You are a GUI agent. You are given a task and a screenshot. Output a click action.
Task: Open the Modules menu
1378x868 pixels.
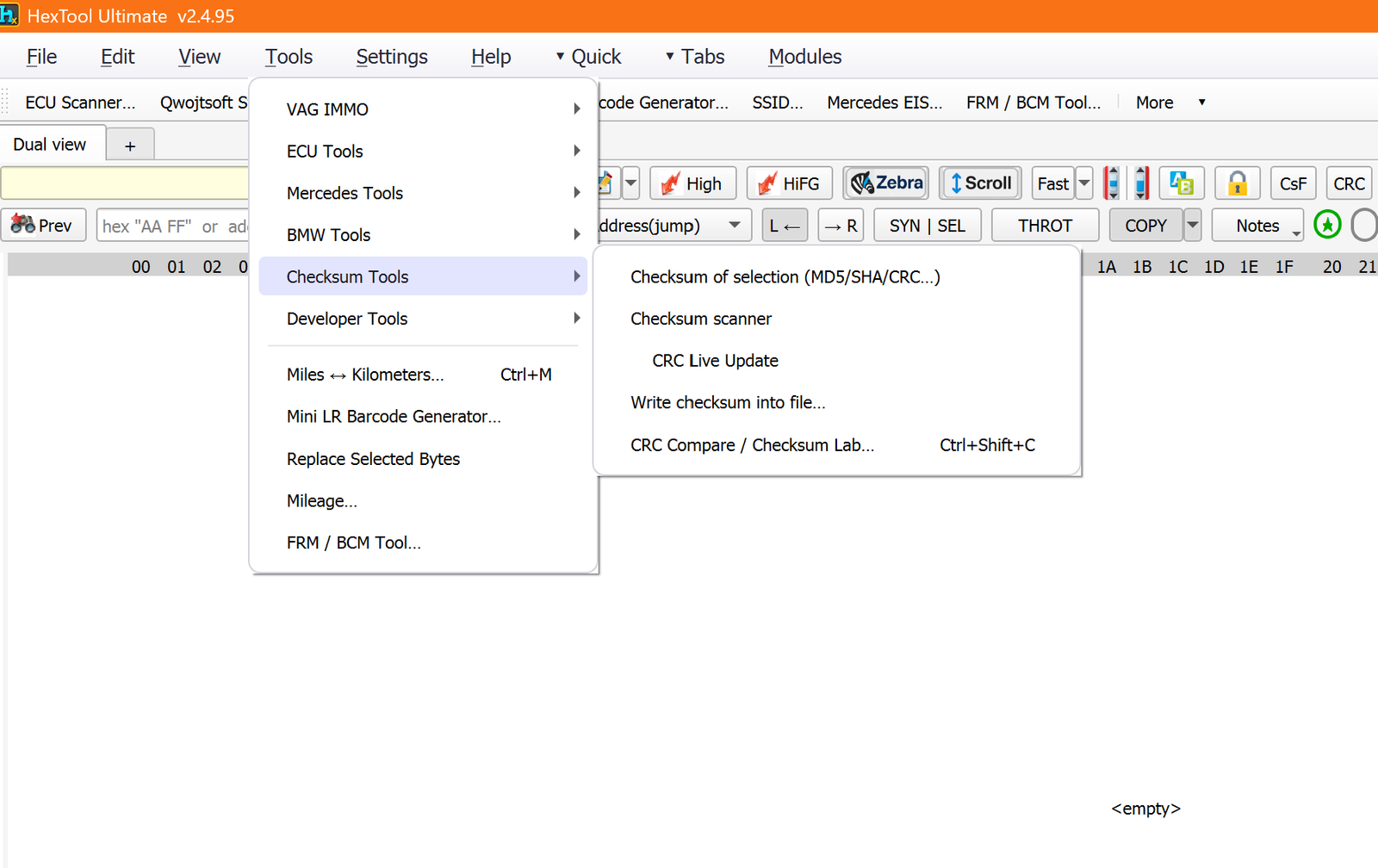tap(805, 57)
